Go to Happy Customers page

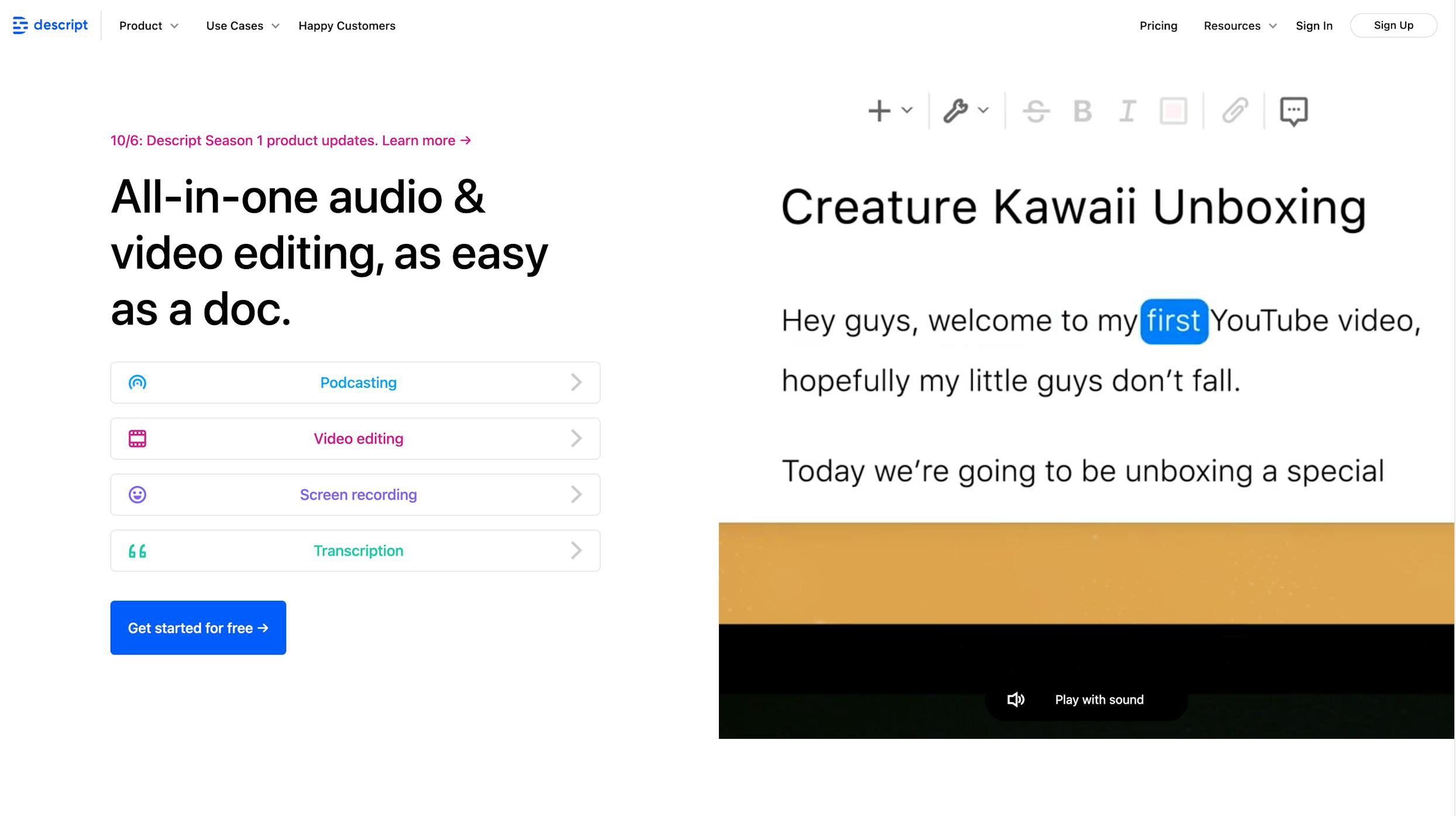point(346,25)
